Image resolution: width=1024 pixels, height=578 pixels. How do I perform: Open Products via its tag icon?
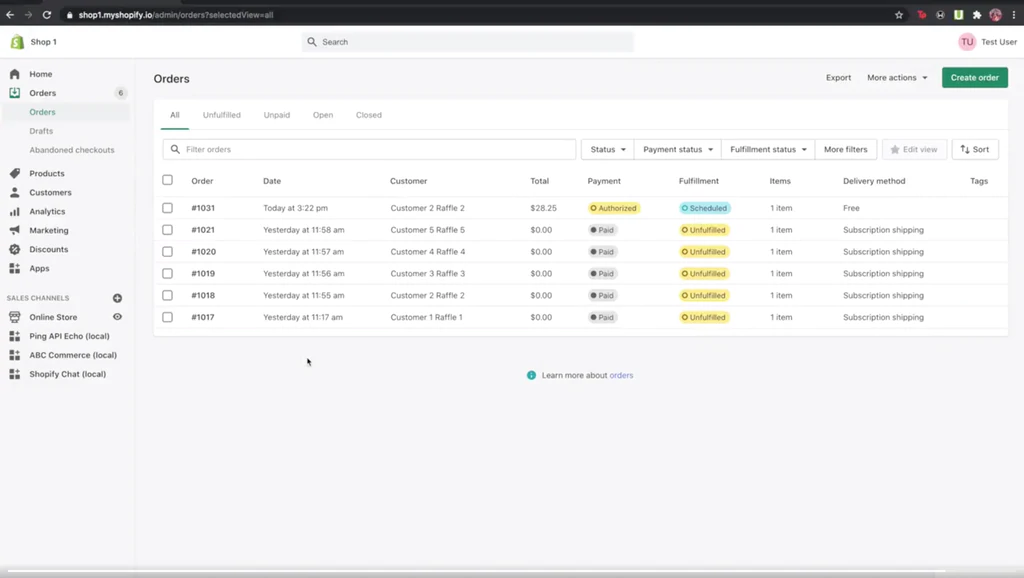(x=14, y=174)
